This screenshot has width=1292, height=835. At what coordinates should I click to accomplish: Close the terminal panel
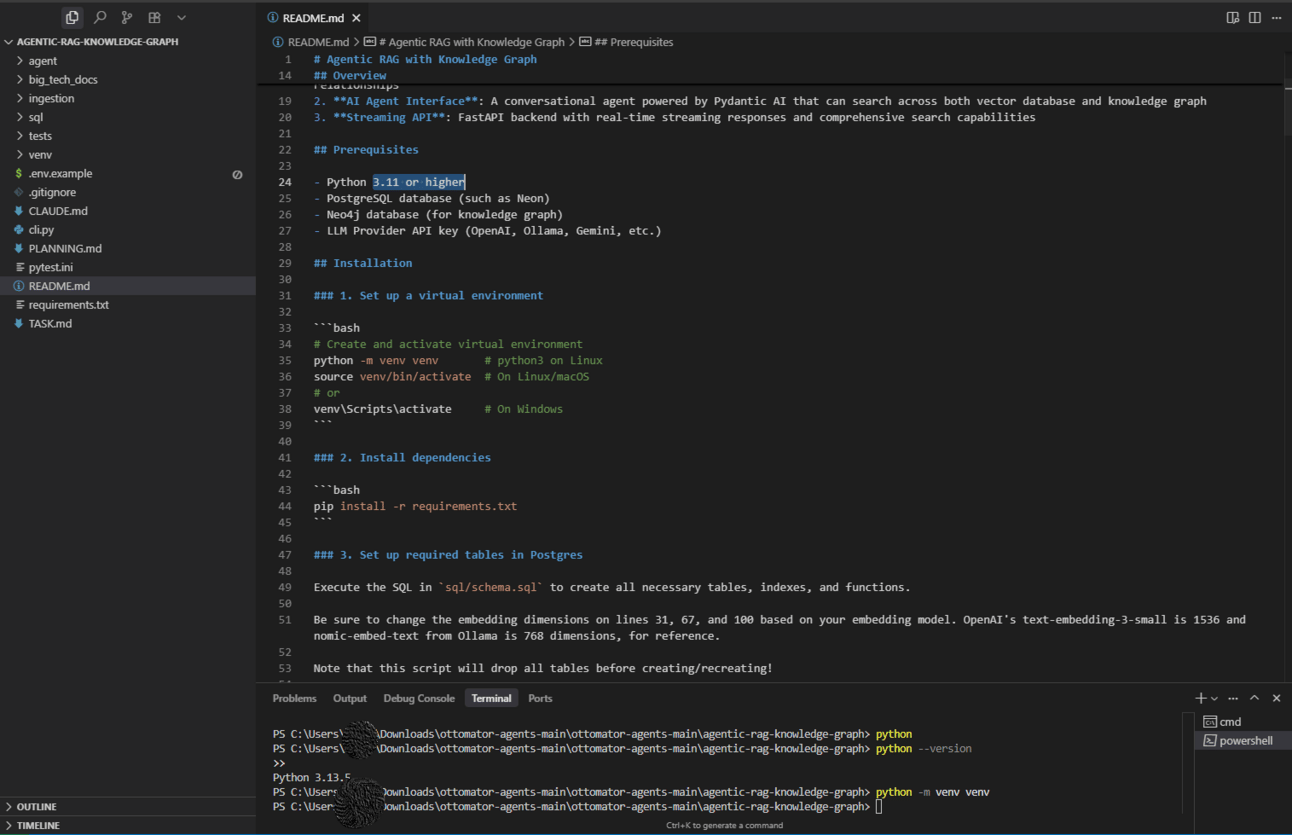tap(1277, 698)
